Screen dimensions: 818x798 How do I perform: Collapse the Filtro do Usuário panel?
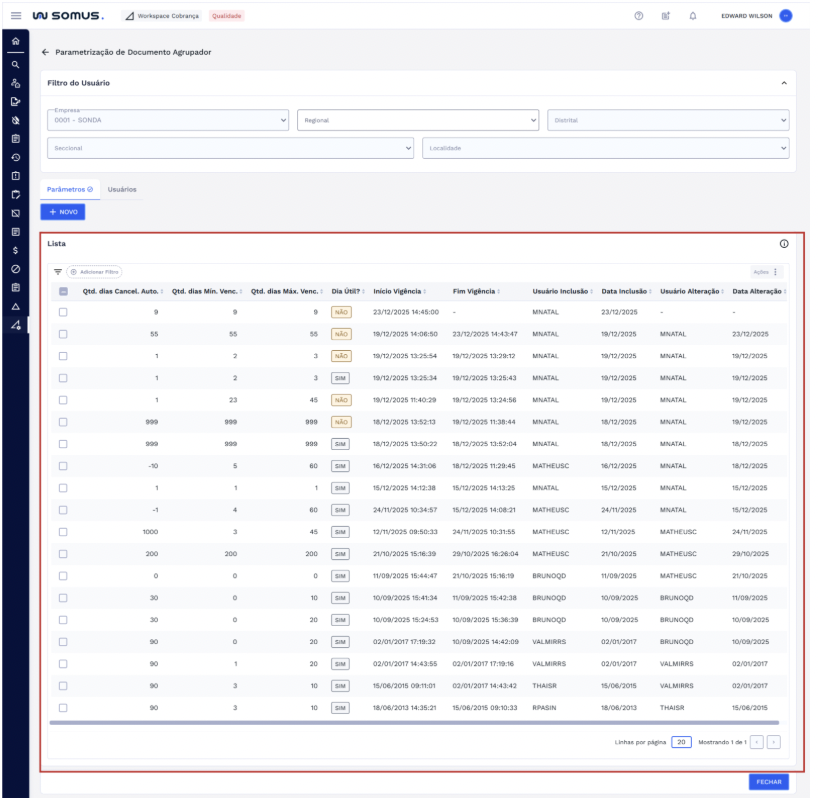pos(783,83)
